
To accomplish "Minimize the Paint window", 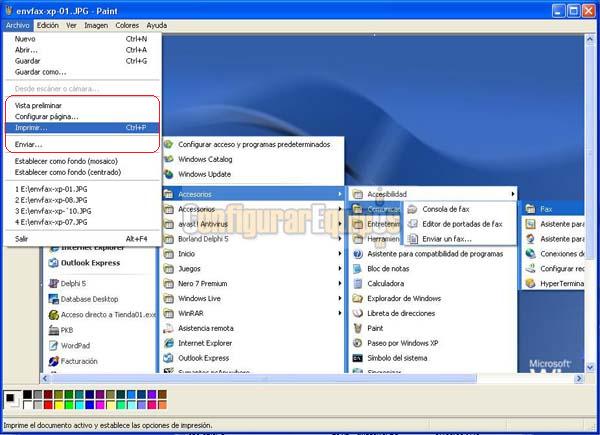I will coord(558,11).
